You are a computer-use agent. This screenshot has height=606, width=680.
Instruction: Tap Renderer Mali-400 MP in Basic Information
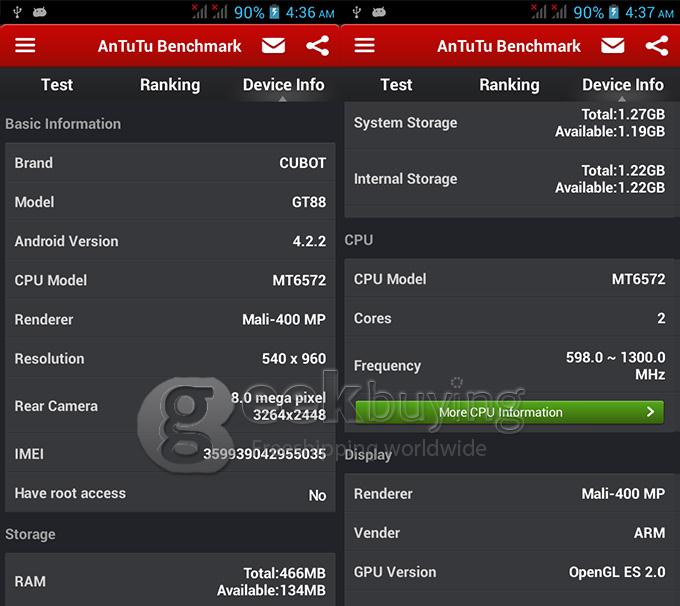pyautogui.click(x=170, y=319)
